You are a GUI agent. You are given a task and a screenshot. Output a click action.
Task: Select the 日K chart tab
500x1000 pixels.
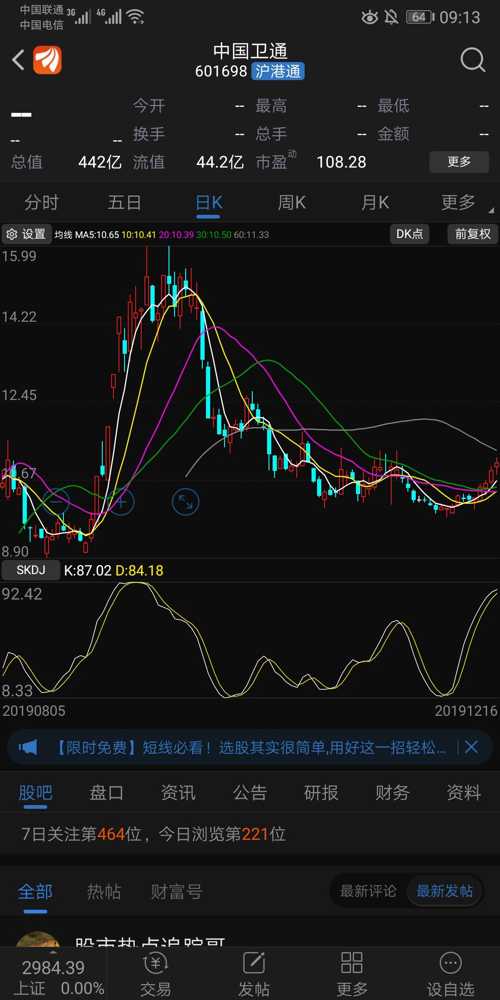point(209,203)
